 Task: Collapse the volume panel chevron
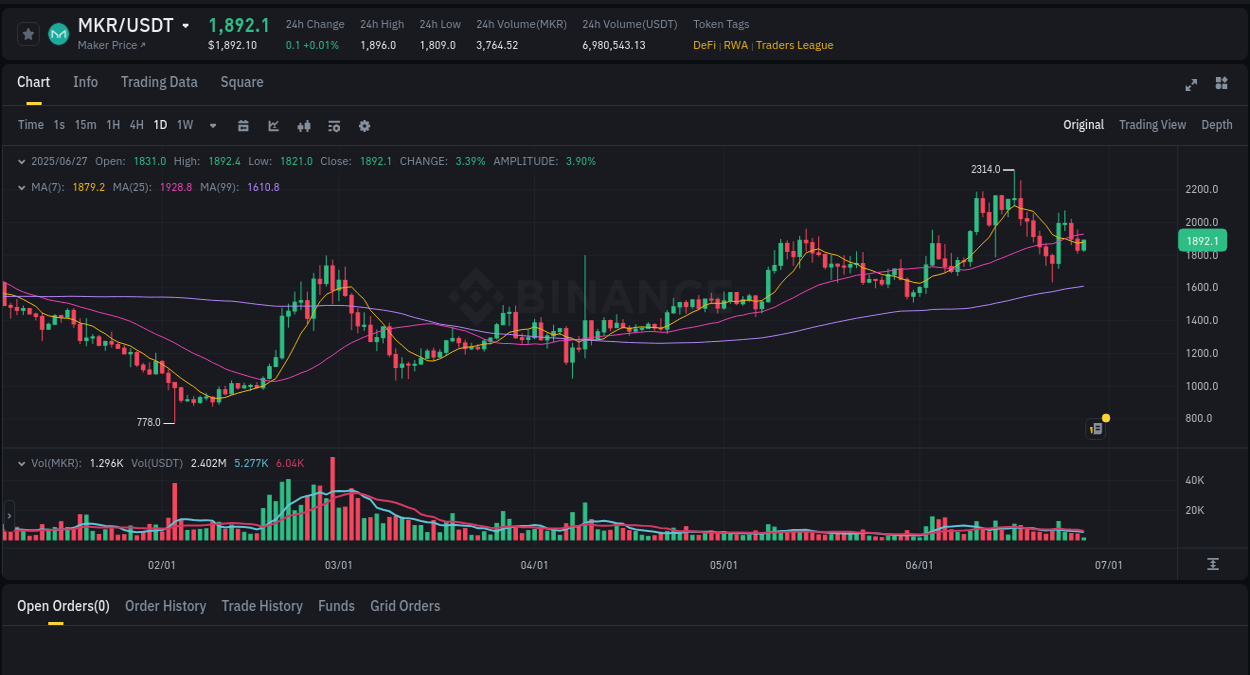[22, 464]
